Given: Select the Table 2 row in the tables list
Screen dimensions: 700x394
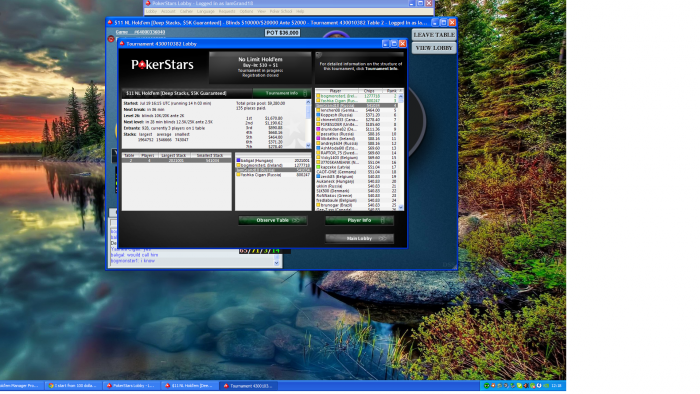Looking at the screenshot, I should [x=176, y=160].
